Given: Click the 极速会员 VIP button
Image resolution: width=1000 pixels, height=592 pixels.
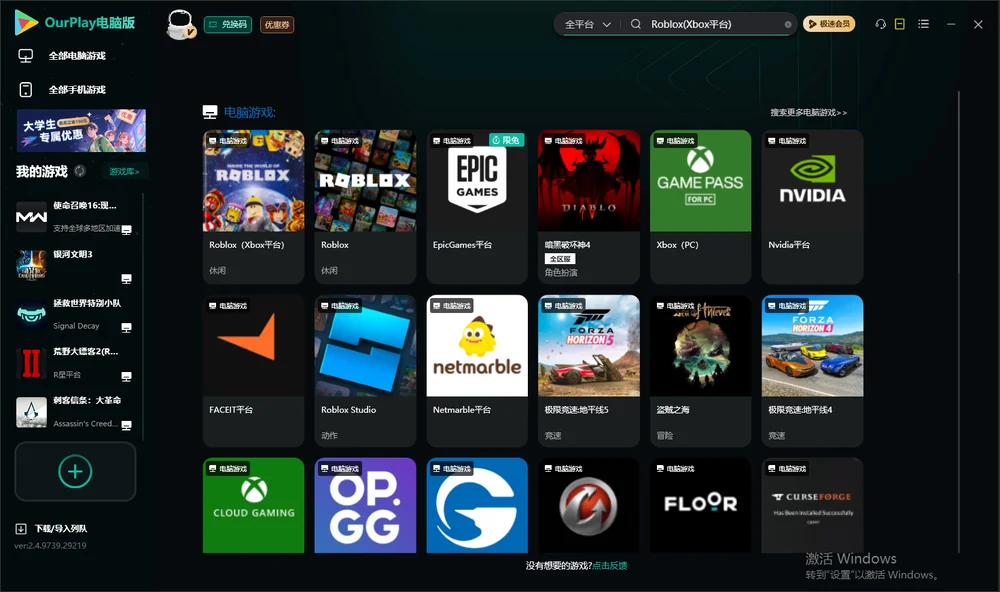Looking at the screenshot, I should point(829,24).
